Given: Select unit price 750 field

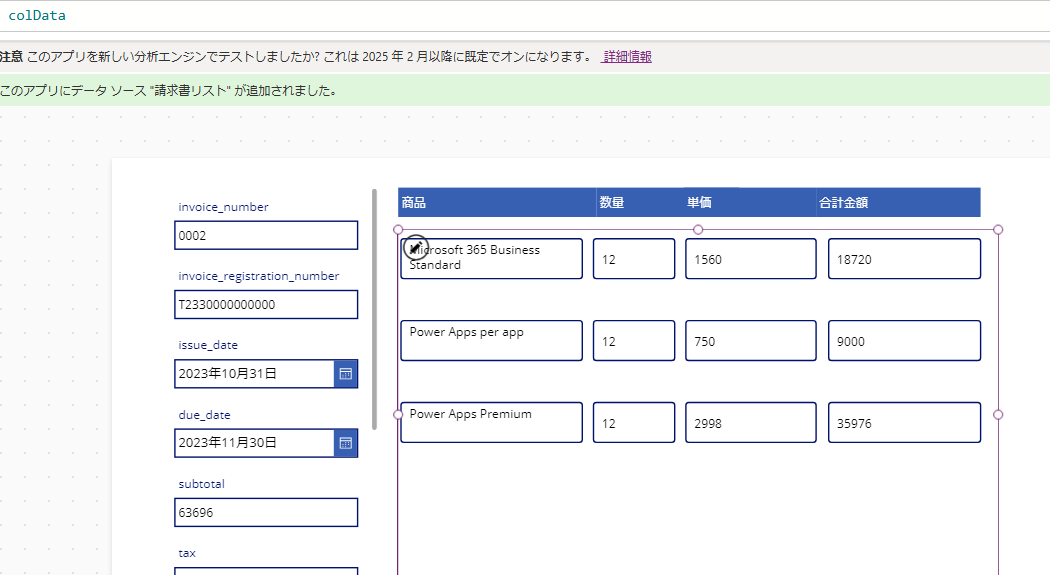Looking at the screenshot, I should point(751,341).
